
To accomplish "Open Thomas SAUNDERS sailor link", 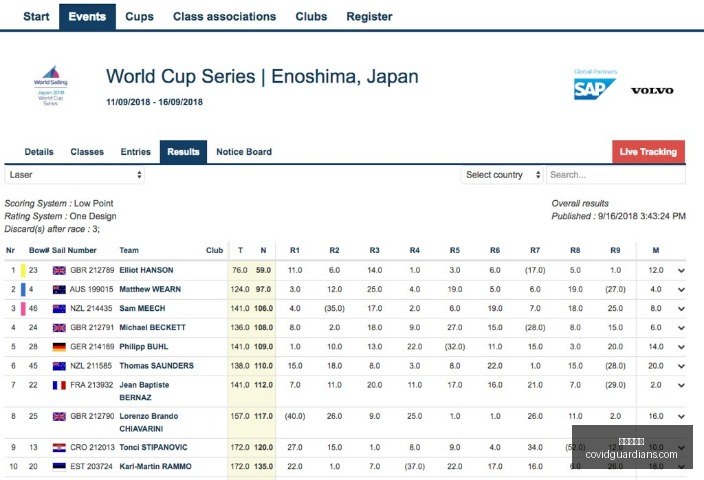I will (156, 366).
